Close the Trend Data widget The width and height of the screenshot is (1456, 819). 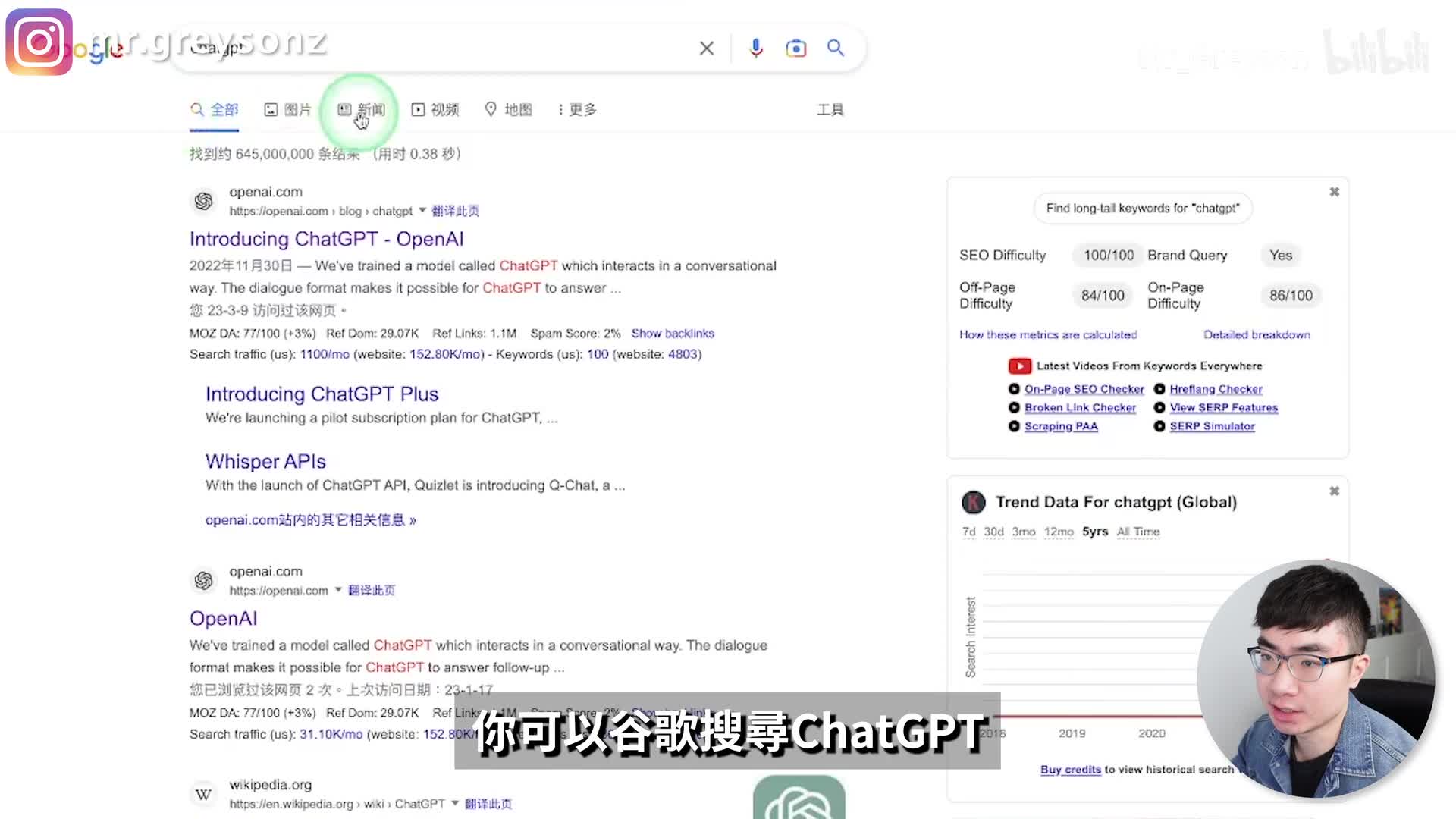point(1334,491)
